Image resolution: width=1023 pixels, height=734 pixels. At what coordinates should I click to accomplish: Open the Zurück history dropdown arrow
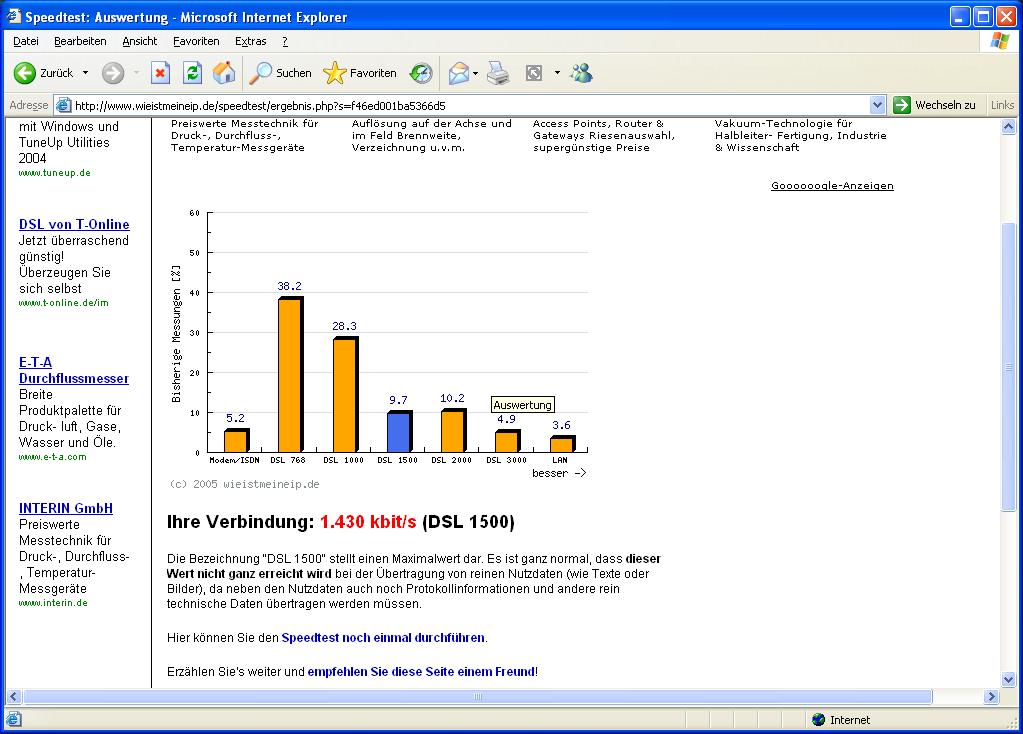click(85, 73)
